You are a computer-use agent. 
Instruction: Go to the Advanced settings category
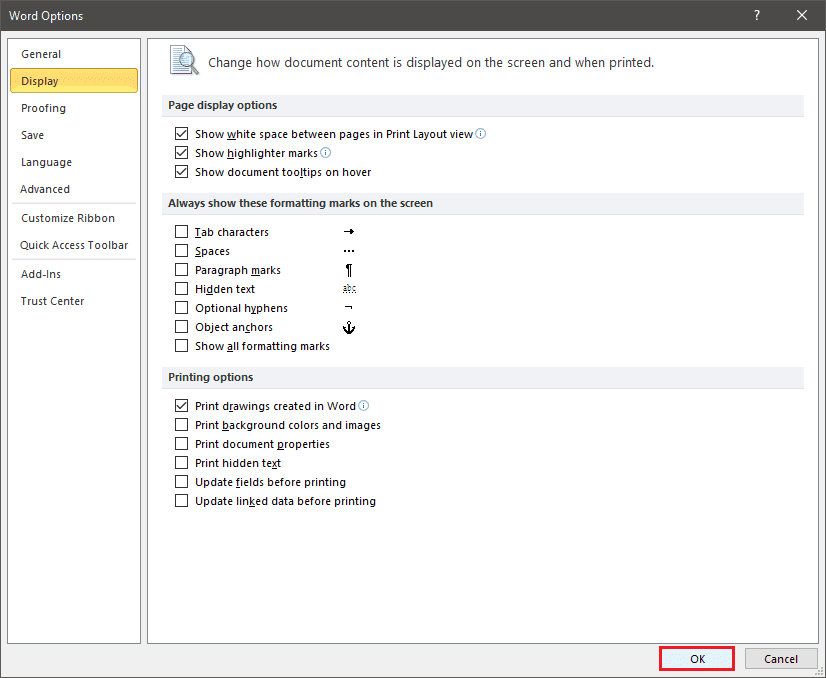45,189
